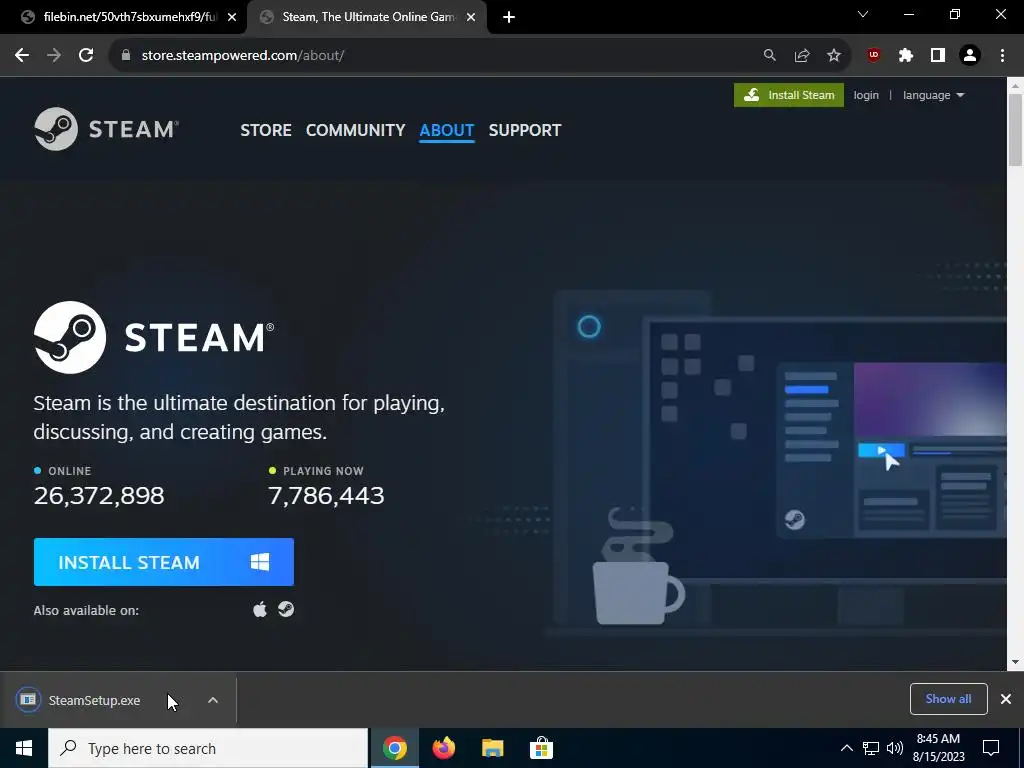Open the notification center icon
Screen dimensions: 1024x768
pyautogui.click(x=991, y=748)
